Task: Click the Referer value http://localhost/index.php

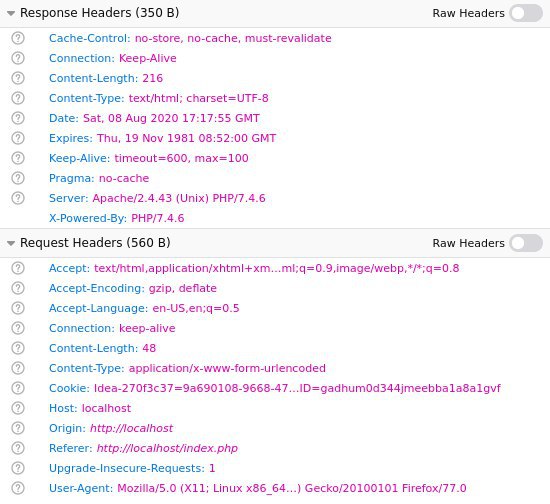Action: pyautogui.click(x=167, y=448)
